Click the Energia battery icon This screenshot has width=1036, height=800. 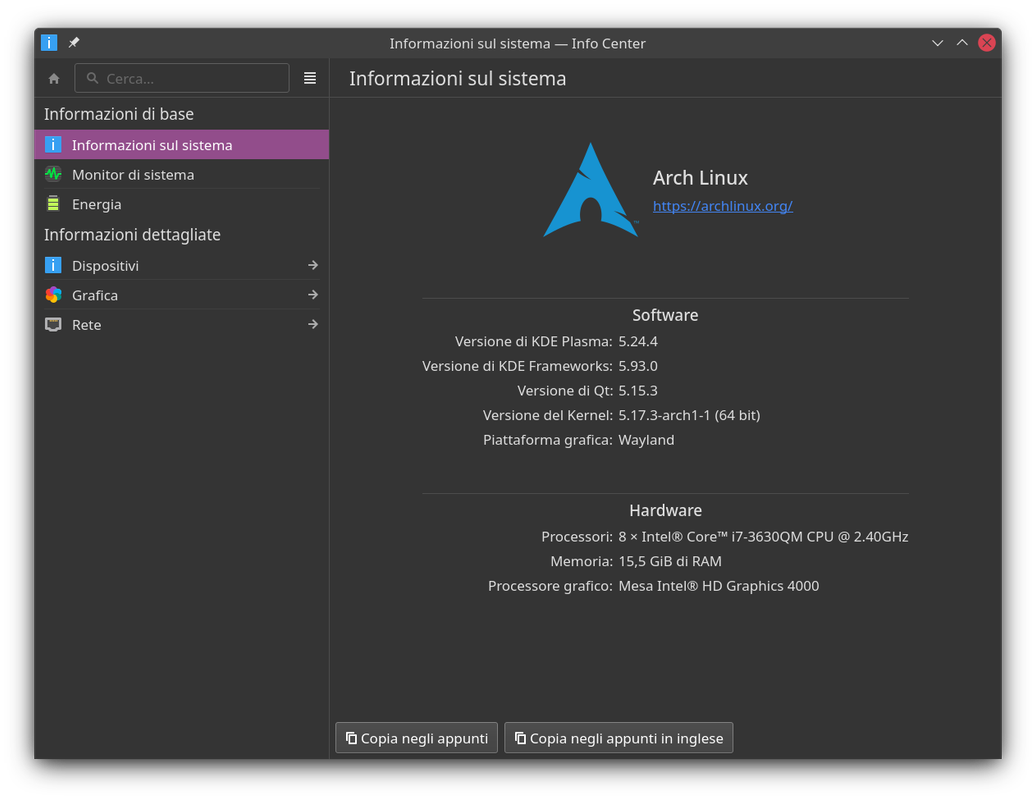[x=53, y=203]
